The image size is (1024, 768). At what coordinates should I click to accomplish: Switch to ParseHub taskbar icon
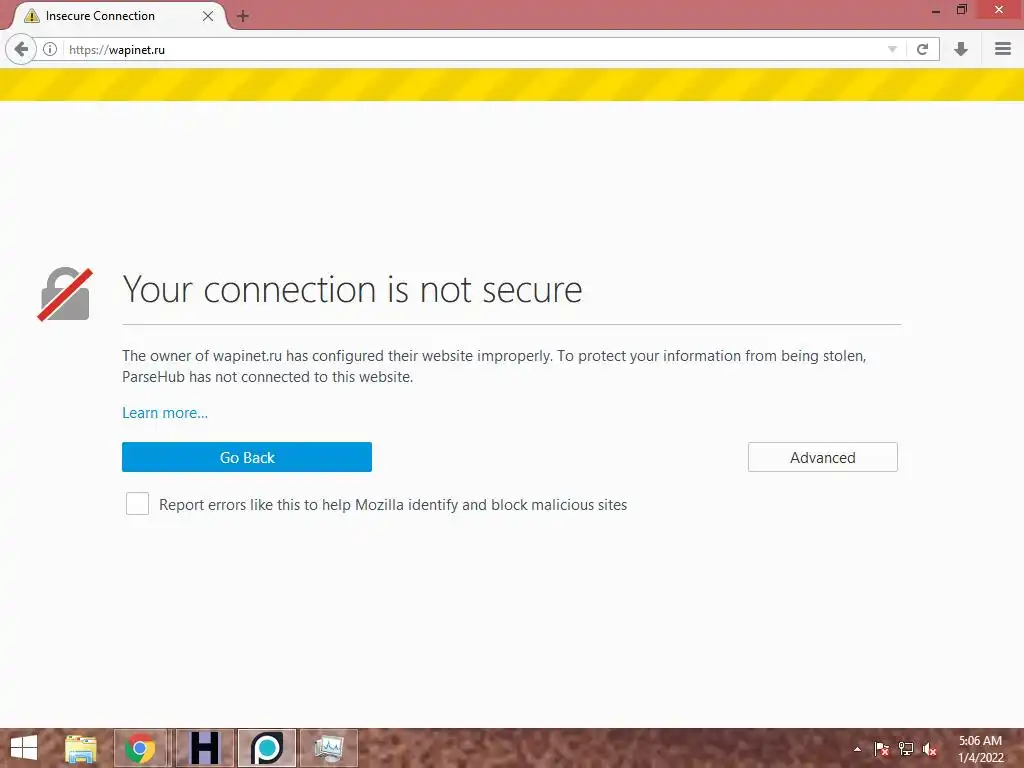(266, 748)
